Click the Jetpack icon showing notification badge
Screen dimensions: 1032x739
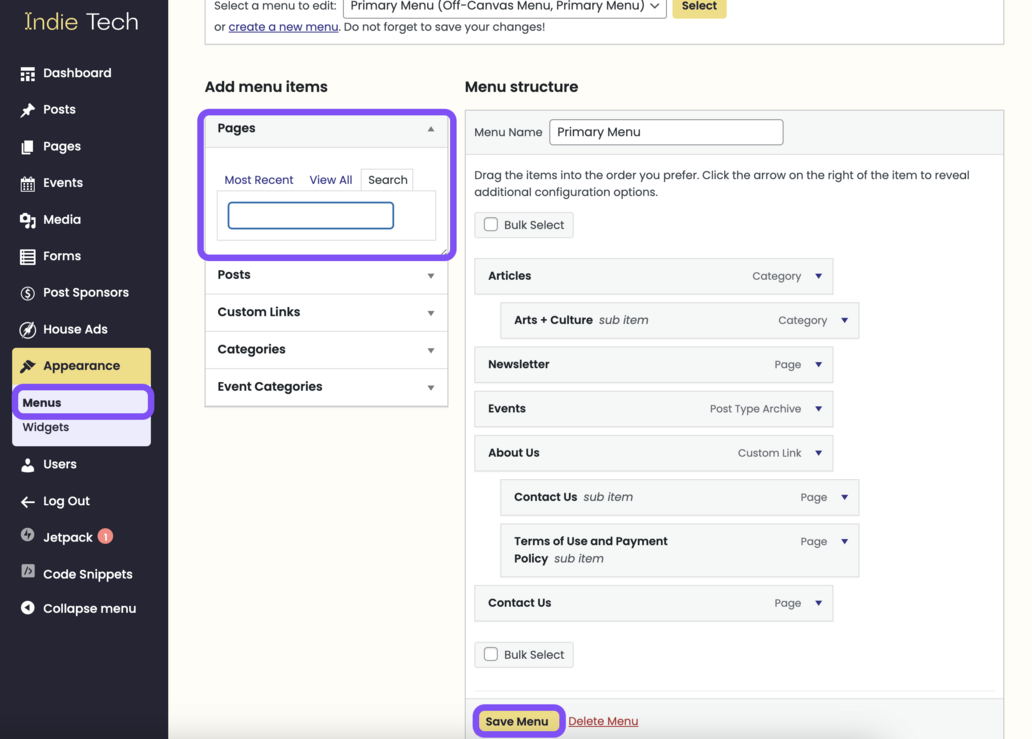26,537
